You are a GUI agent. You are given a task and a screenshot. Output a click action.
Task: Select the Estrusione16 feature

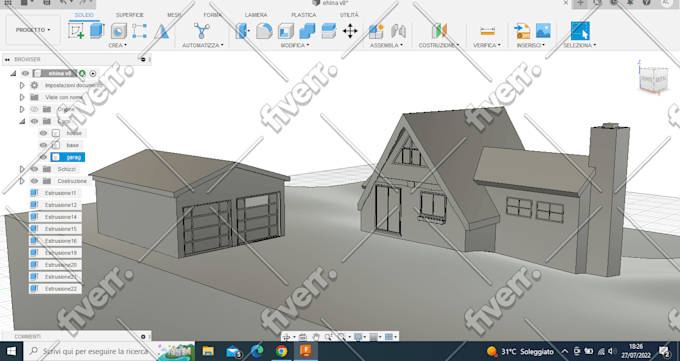point(56,241)
